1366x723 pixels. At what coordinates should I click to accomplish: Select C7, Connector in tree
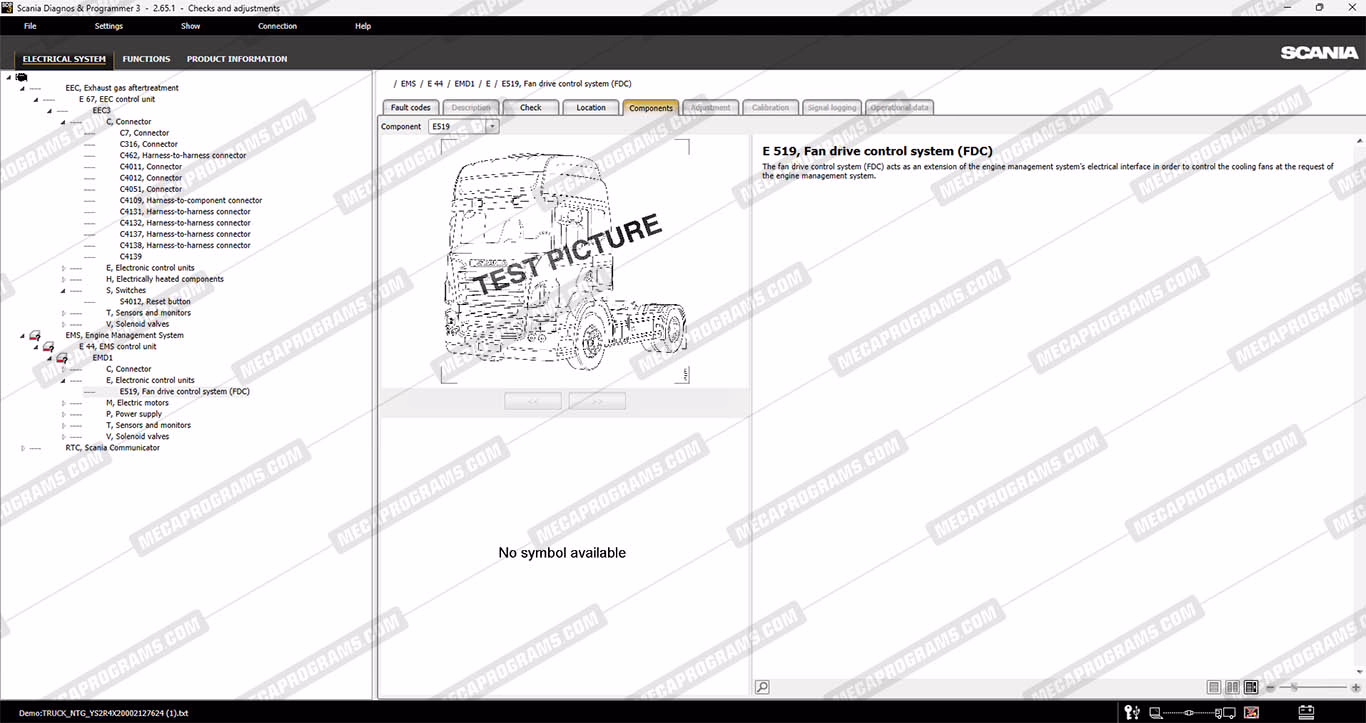pyautogui.click(x=144, y=133)
